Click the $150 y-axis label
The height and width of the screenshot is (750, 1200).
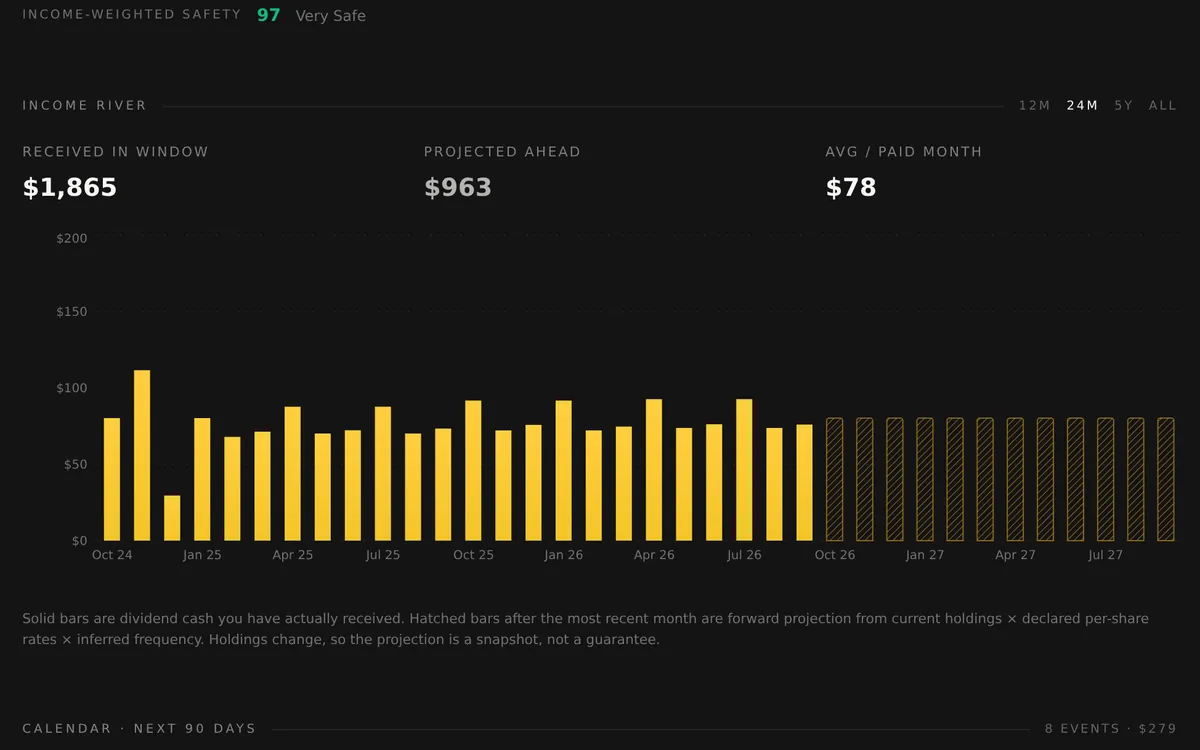pyautogui.click(x=72, y=311)
